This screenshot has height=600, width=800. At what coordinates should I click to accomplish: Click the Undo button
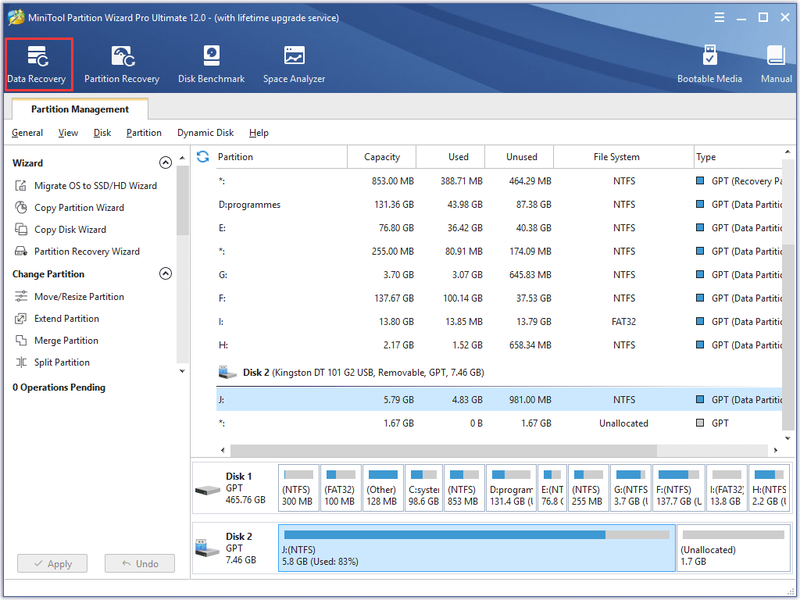[x=140, y=564]
